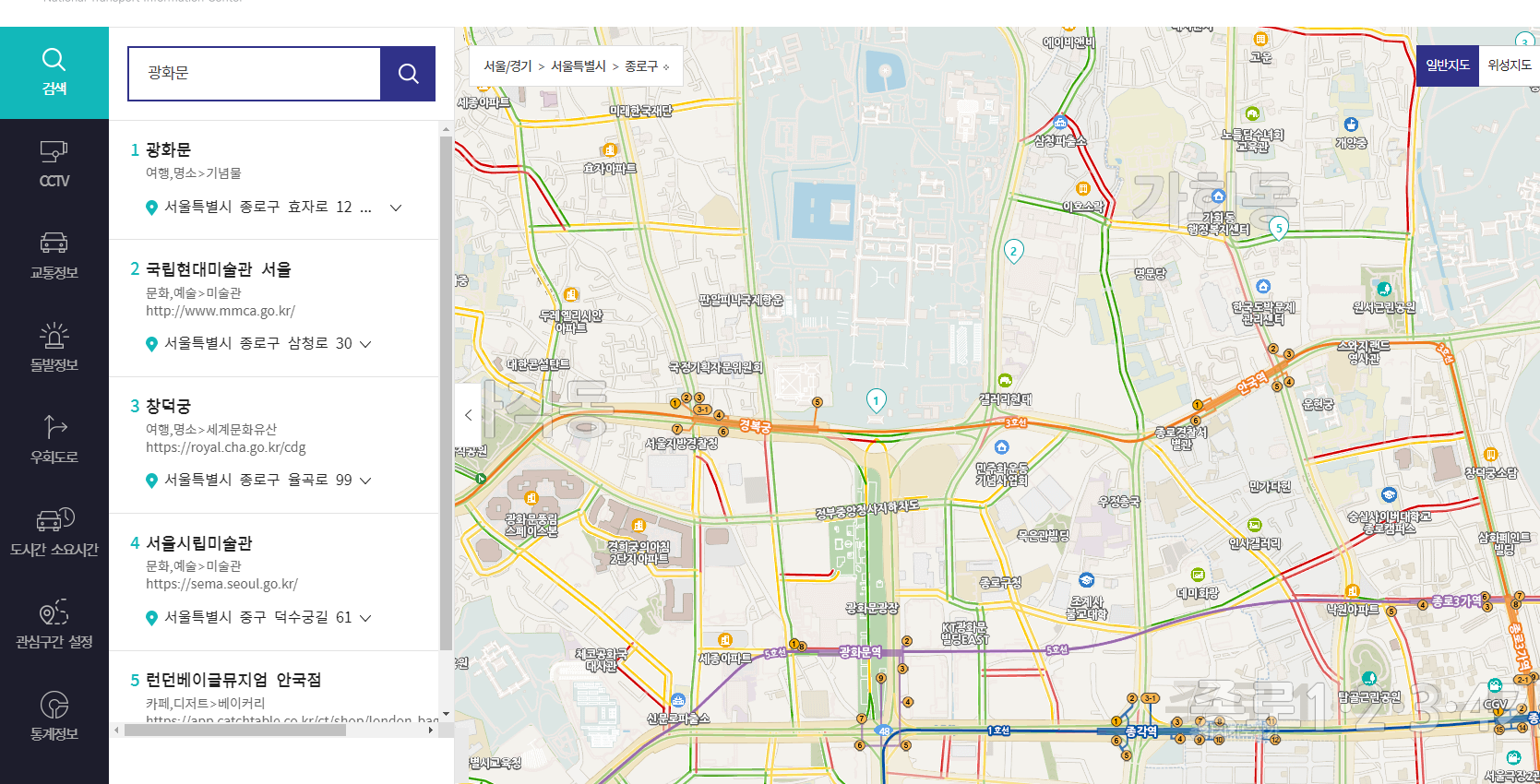This screenshot has width=1540, height=784.
Task: Open the 교통정보 traffic info menu
Action: (54, 257)
